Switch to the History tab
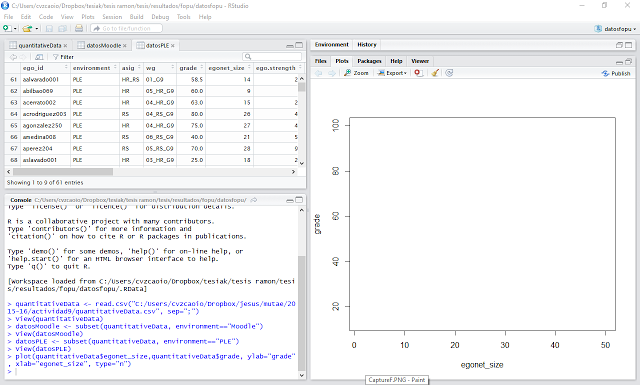Screen dimensions: 640x385 pyautogui.click(x=367, y=45)
